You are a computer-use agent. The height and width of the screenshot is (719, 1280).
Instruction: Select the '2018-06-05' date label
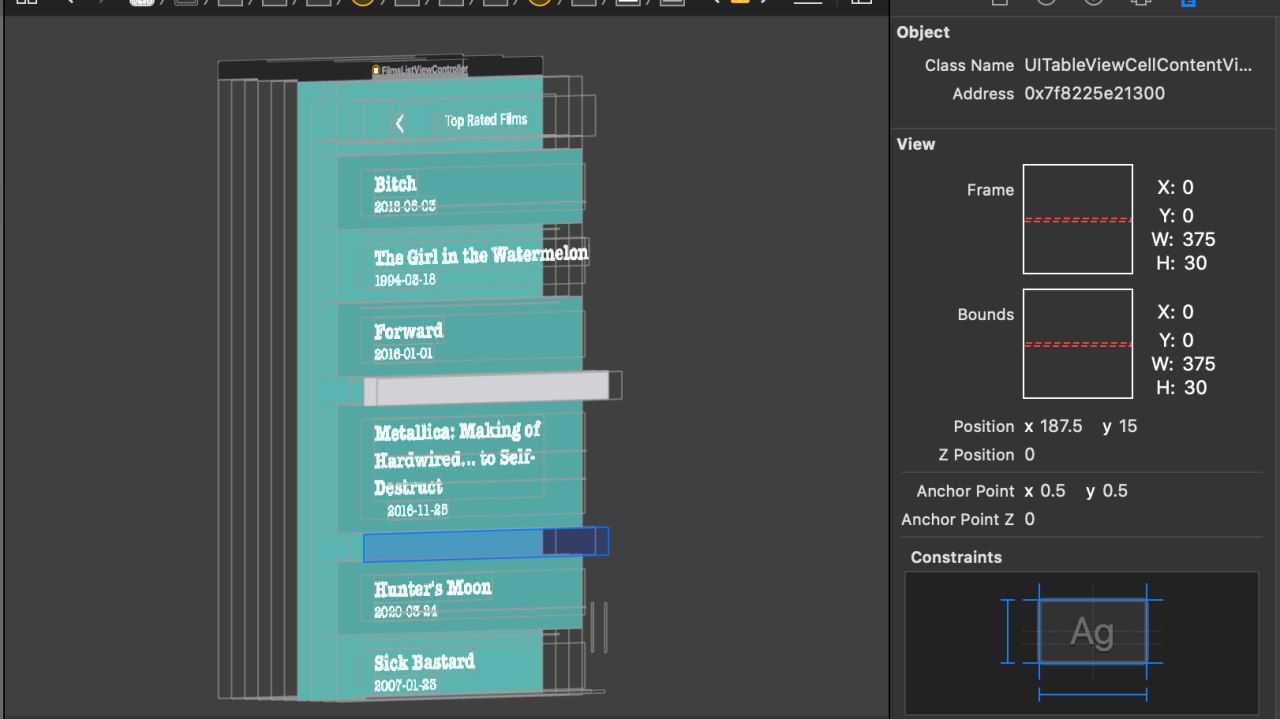[405, 206]
